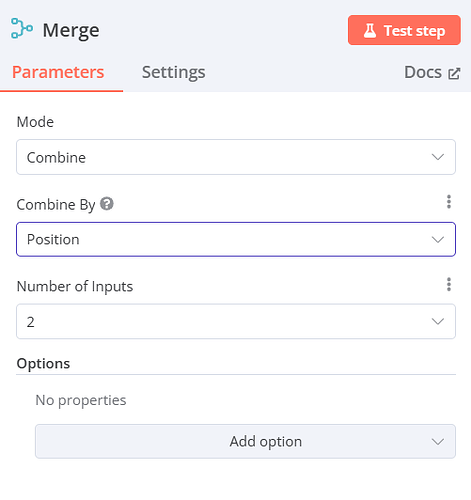Show the Combine By help tooltip icon

pyautogui.click(x=107, y=203)
